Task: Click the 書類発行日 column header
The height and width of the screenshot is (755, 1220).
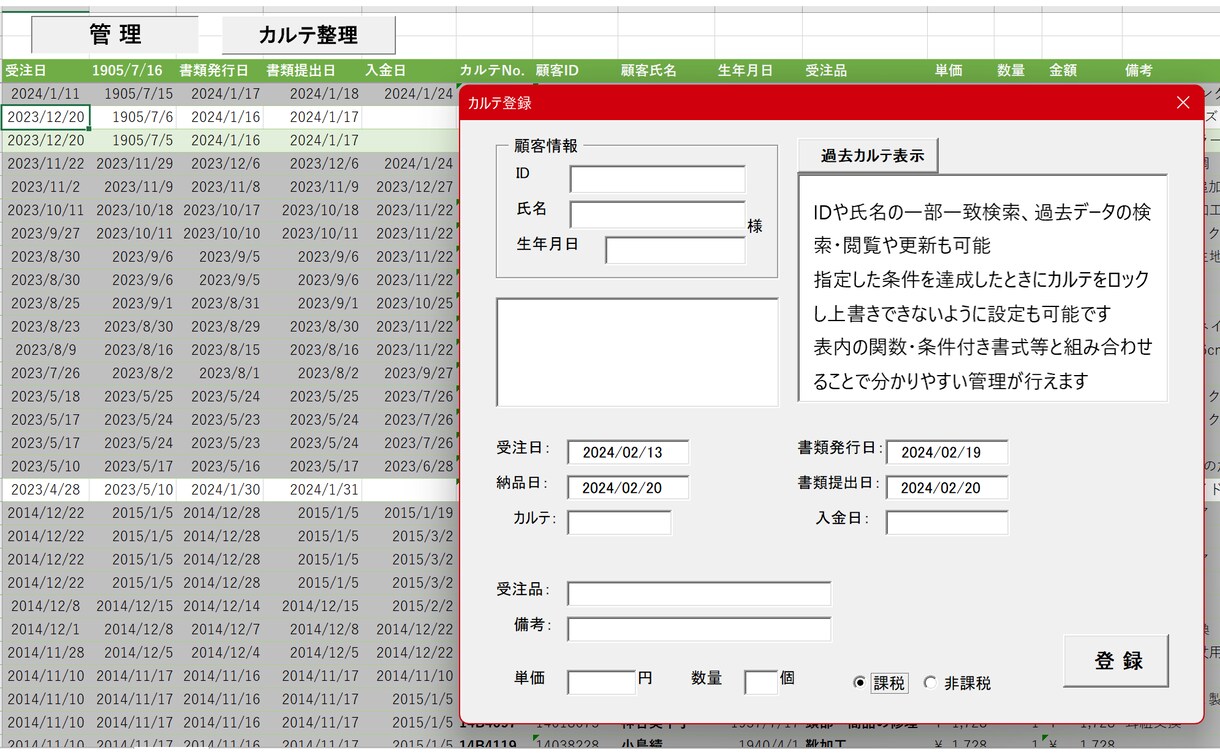Action: click(219, 70)
